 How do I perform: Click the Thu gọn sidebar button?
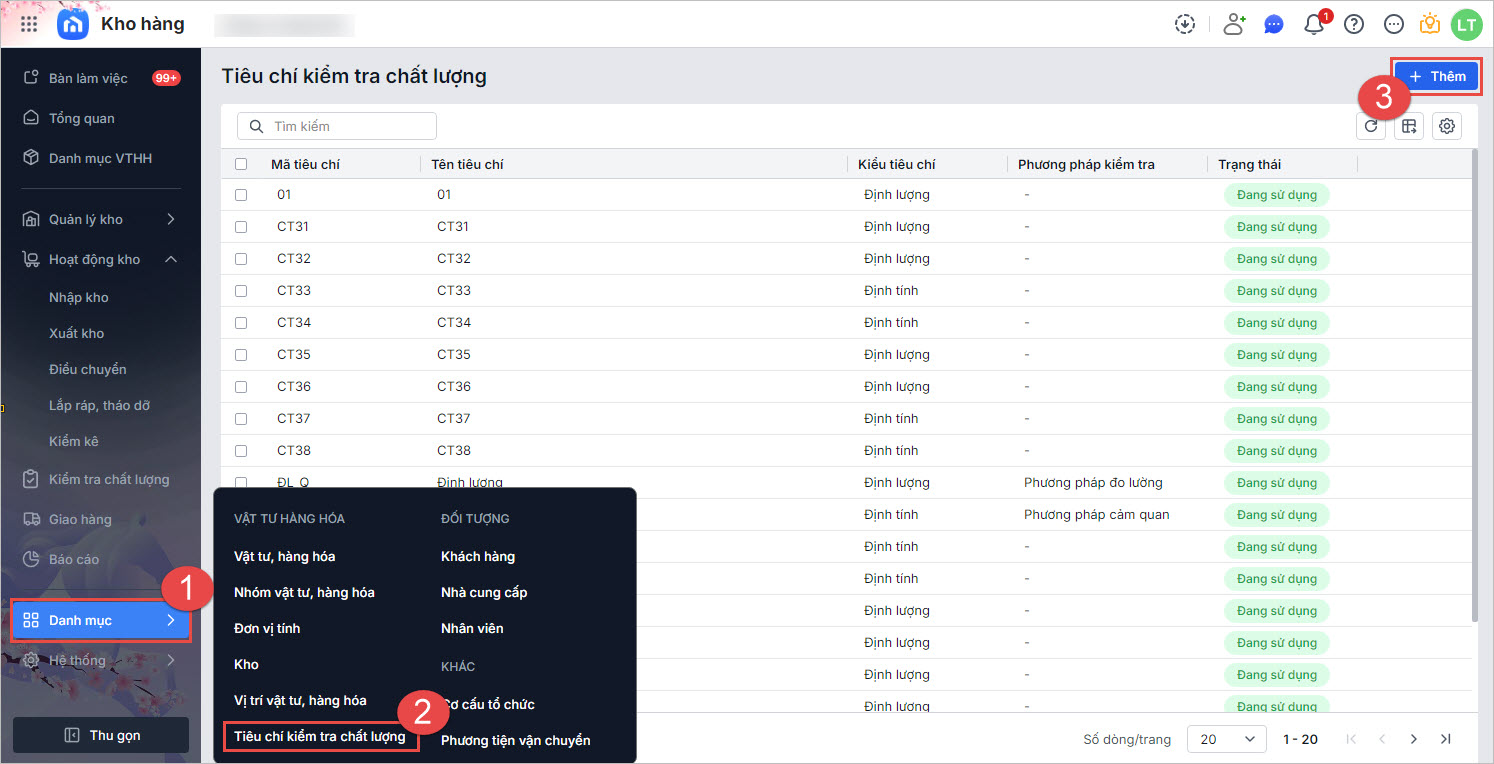pos(101,735)
